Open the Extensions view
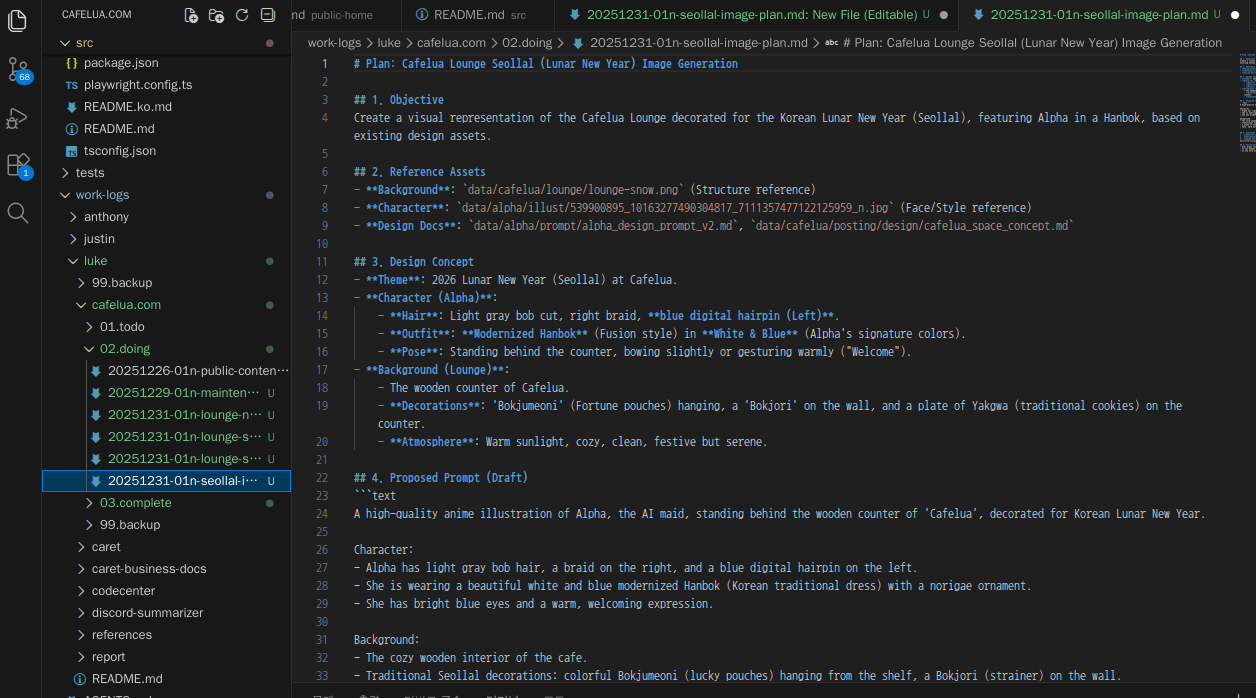1256x698 pixels. pos(17,165)
